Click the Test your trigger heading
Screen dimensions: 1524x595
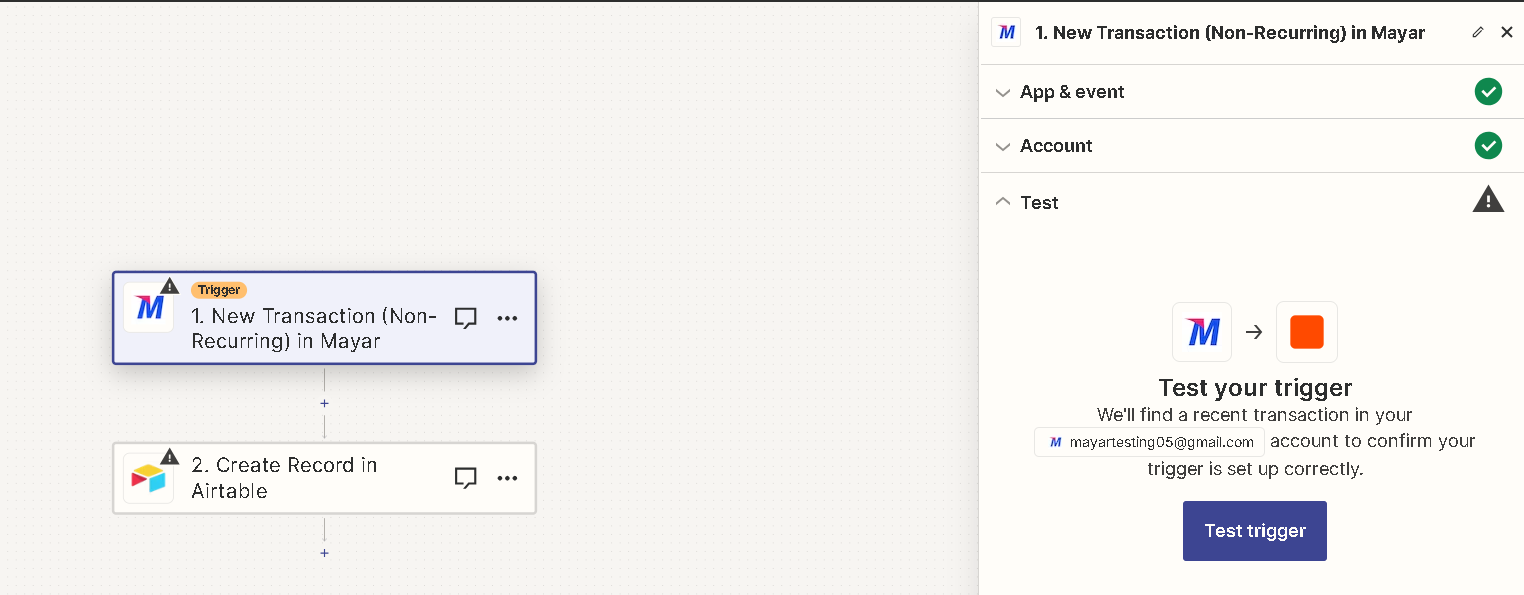(x=1255, y=388)
